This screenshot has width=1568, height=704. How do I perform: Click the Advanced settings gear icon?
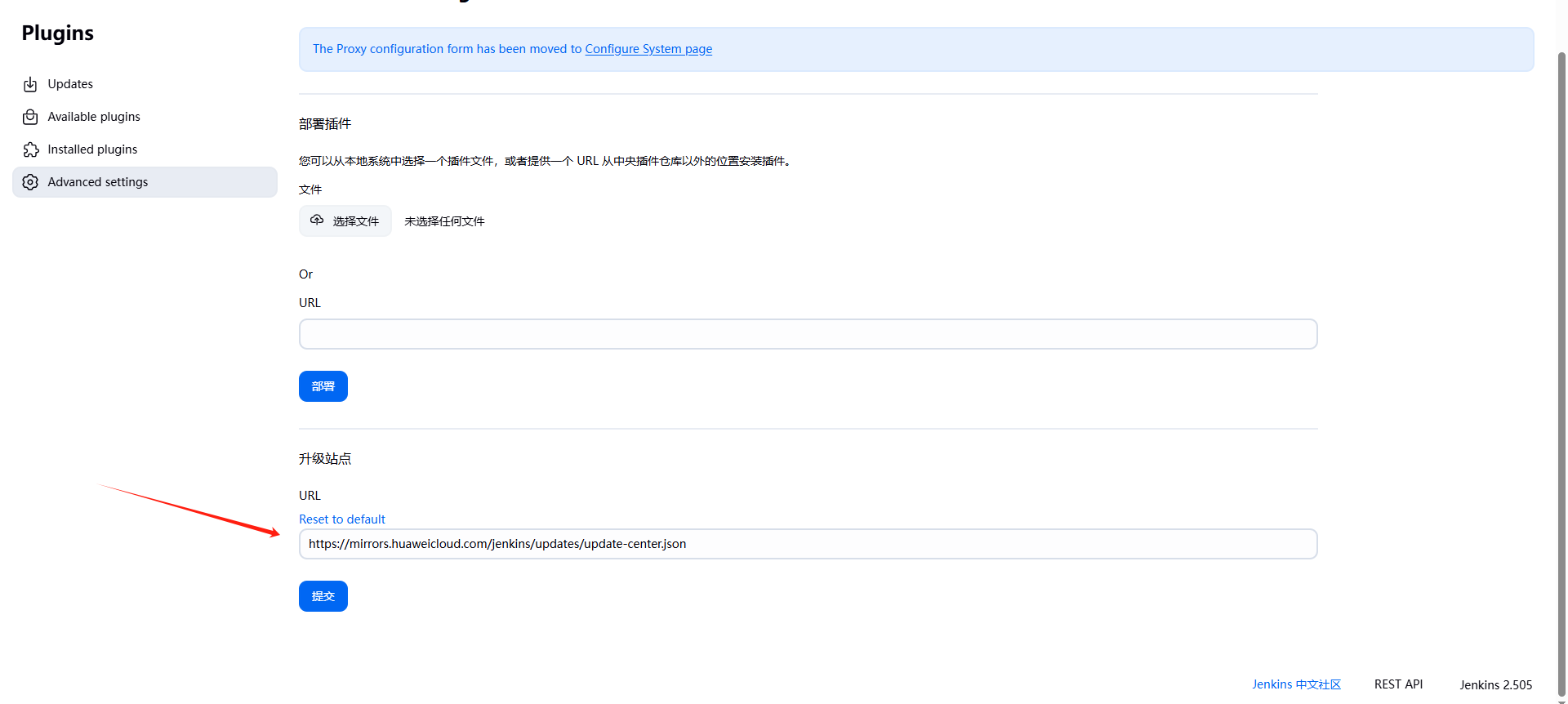pos(30,182)
